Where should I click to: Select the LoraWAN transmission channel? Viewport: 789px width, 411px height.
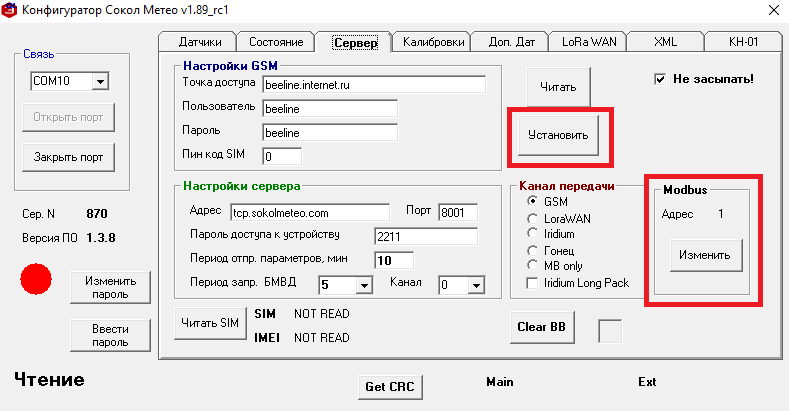532,218
